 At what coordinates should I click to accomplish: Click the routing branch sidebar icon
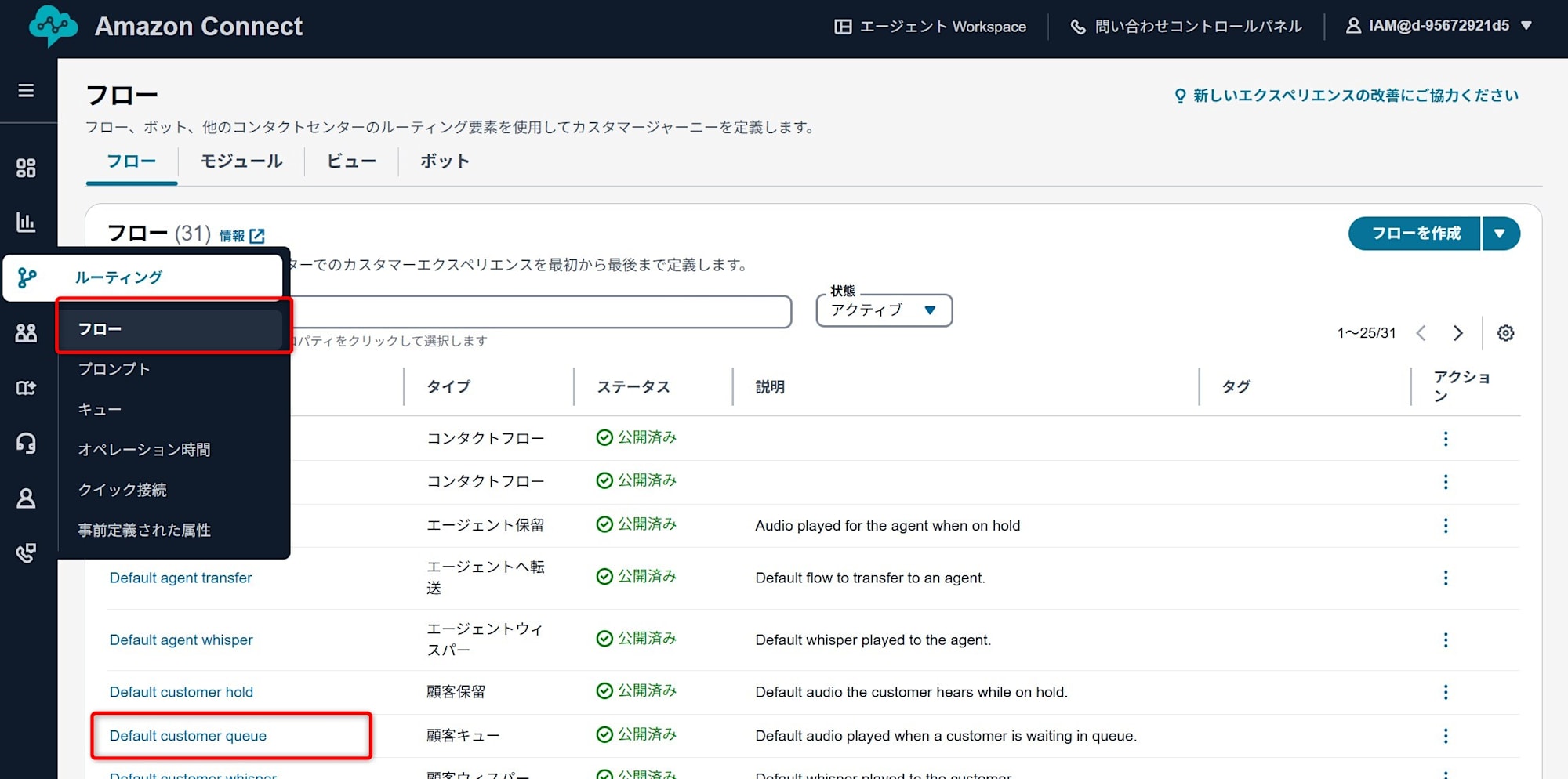[x=27, y=277]
